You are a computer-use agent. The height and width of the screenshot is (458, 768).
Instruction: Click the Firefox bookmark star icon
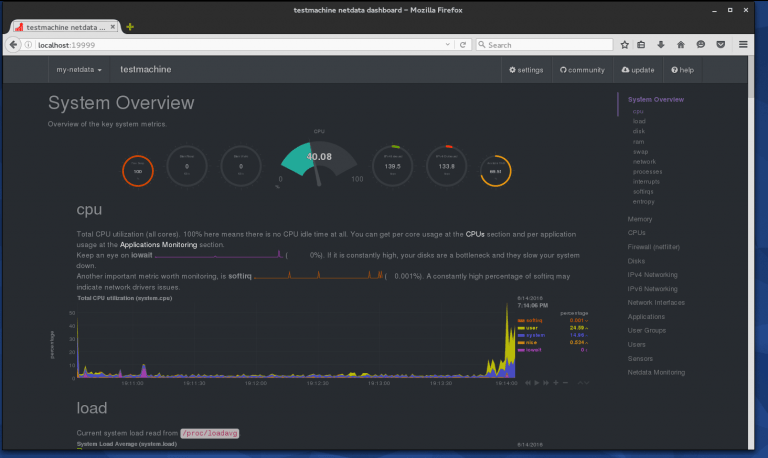[x=625, y=45]
